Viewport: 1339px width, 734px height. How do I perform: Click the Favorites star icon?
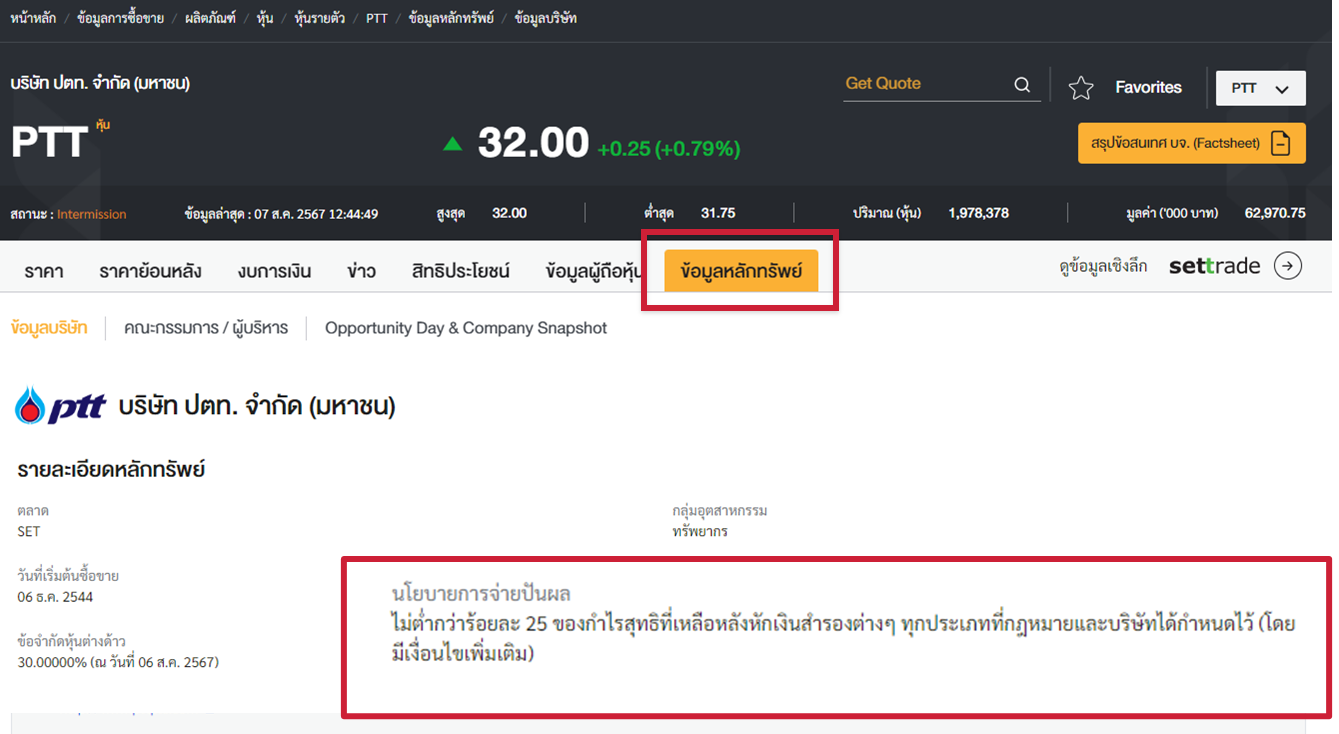point(1081,88)
